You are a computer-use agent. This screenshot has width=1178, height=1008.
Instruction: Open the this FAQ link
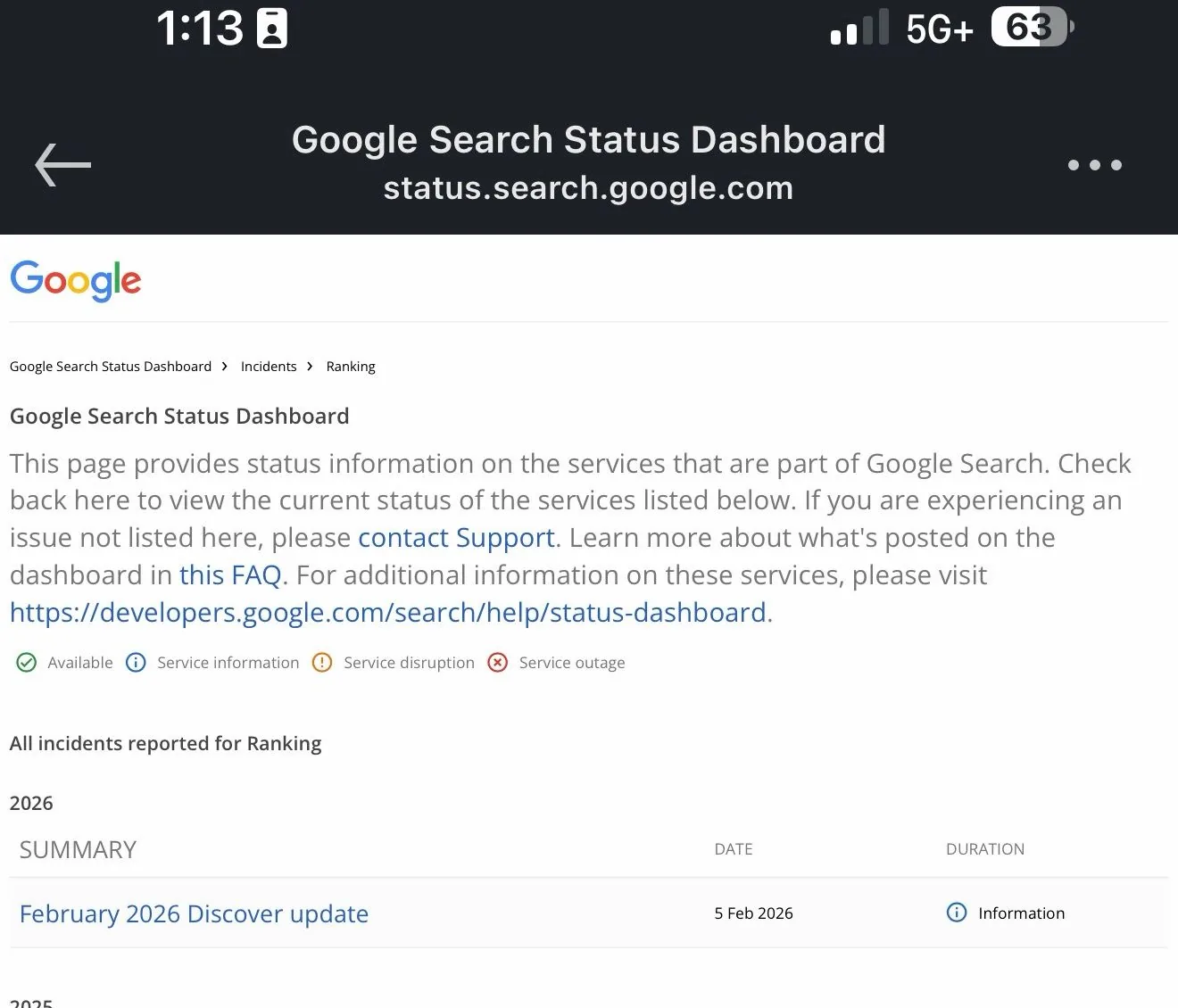[x=230, y=575]
